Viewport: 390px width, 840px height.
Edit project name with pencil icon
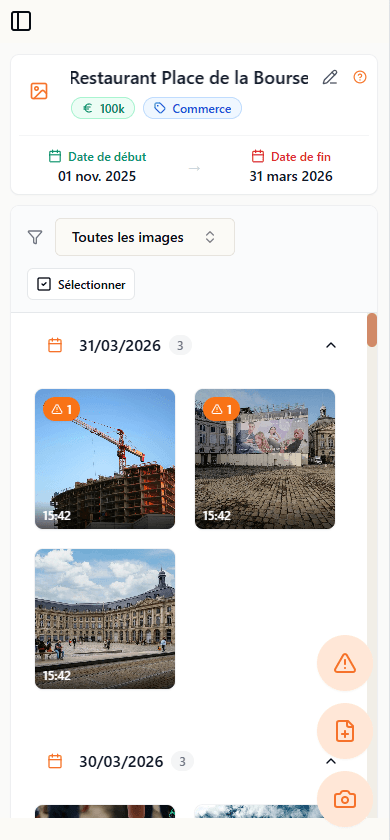(x=330, y=78)
